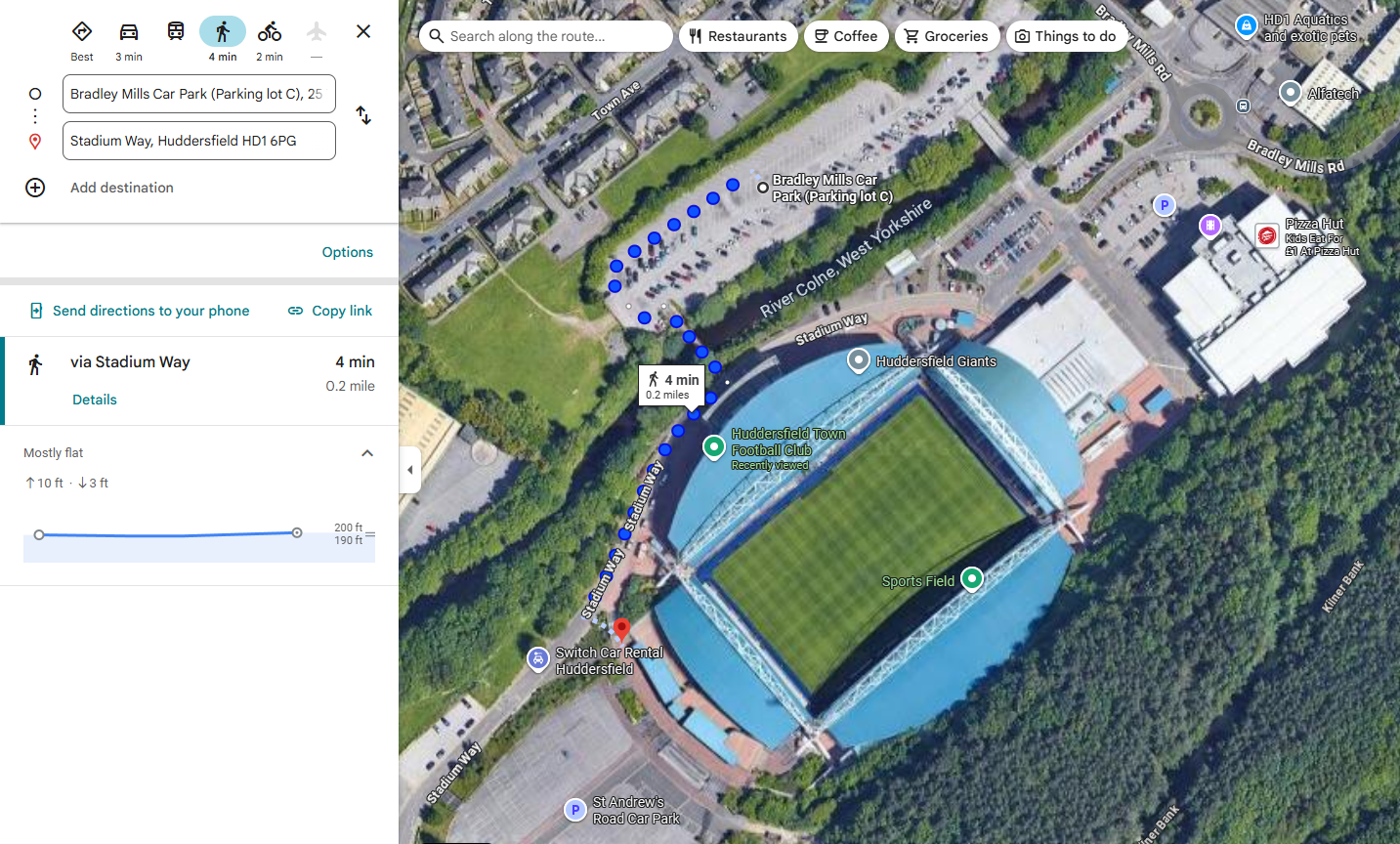1400x844 pixels.
Task: Send directions to your phone
Action: (x=140, y=311)
